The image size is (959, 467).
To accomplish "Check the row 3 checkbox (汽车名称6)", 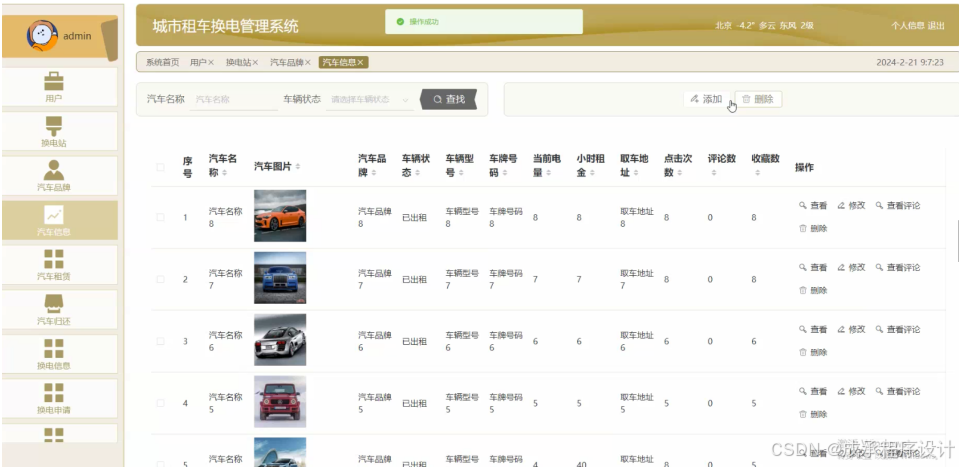I will [x=160, y=341].
